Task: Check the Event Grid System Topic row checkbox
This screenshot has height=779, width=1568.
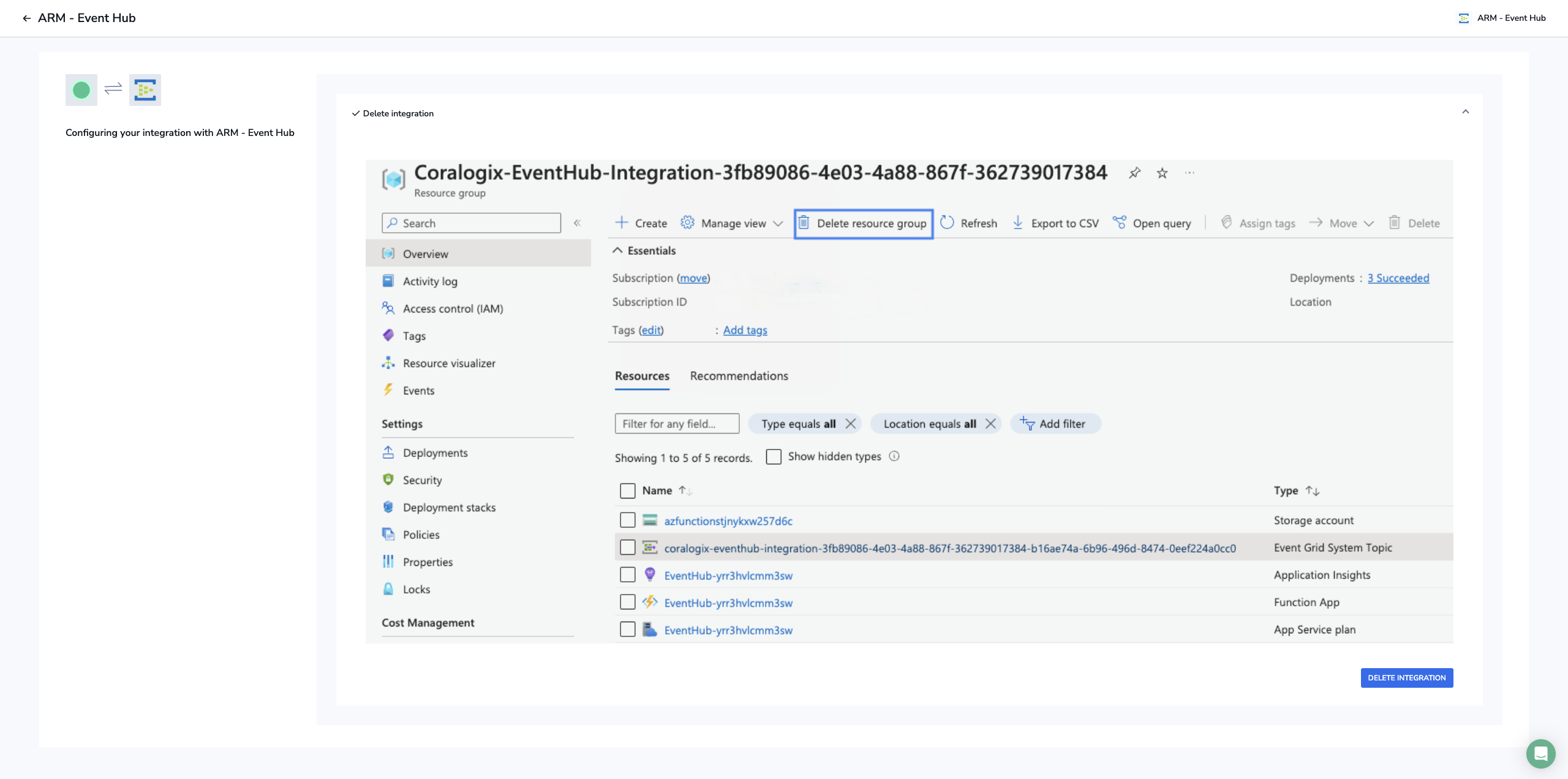Action: tap(628, 547)
